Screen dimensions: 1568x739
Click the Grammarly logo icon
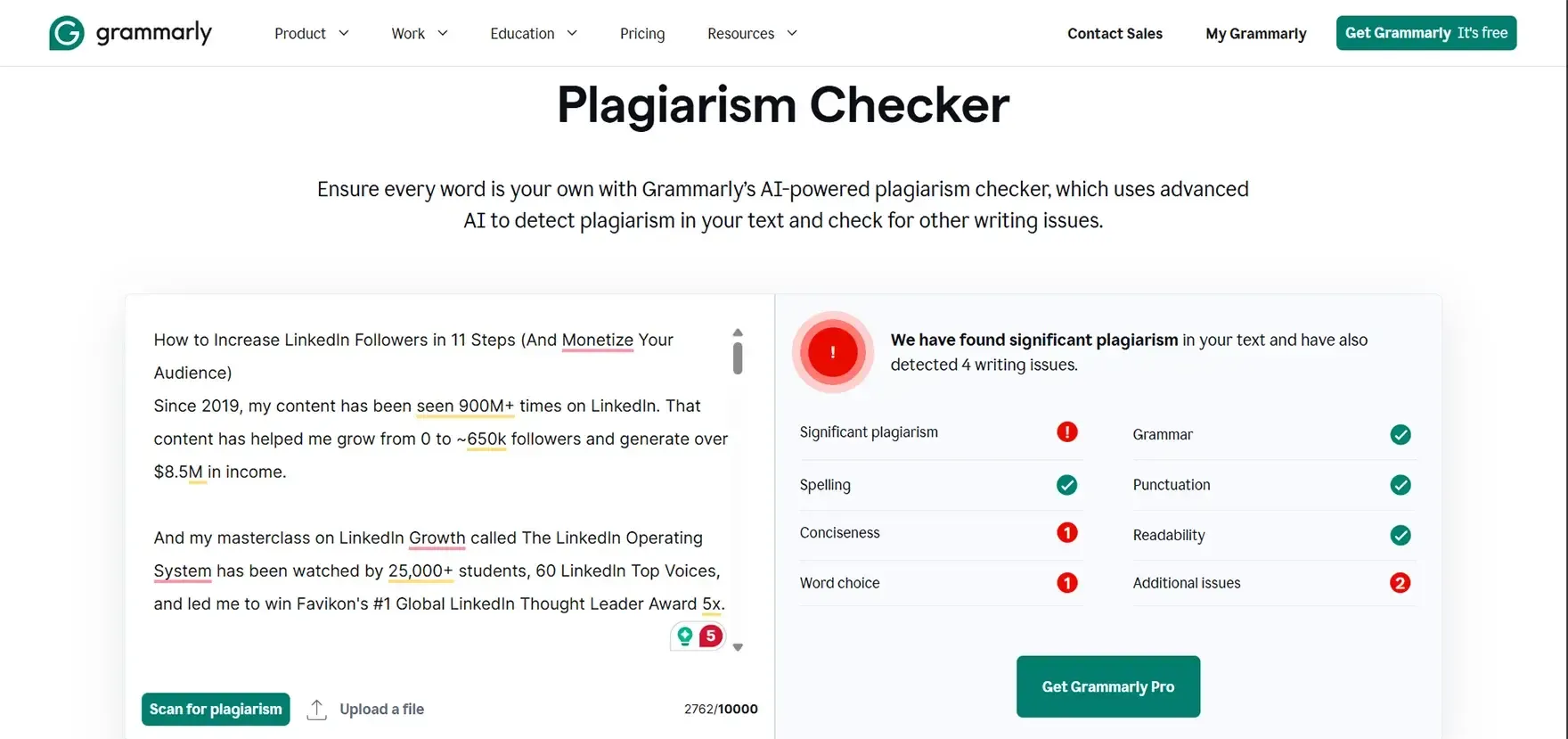tap(67, 33)
